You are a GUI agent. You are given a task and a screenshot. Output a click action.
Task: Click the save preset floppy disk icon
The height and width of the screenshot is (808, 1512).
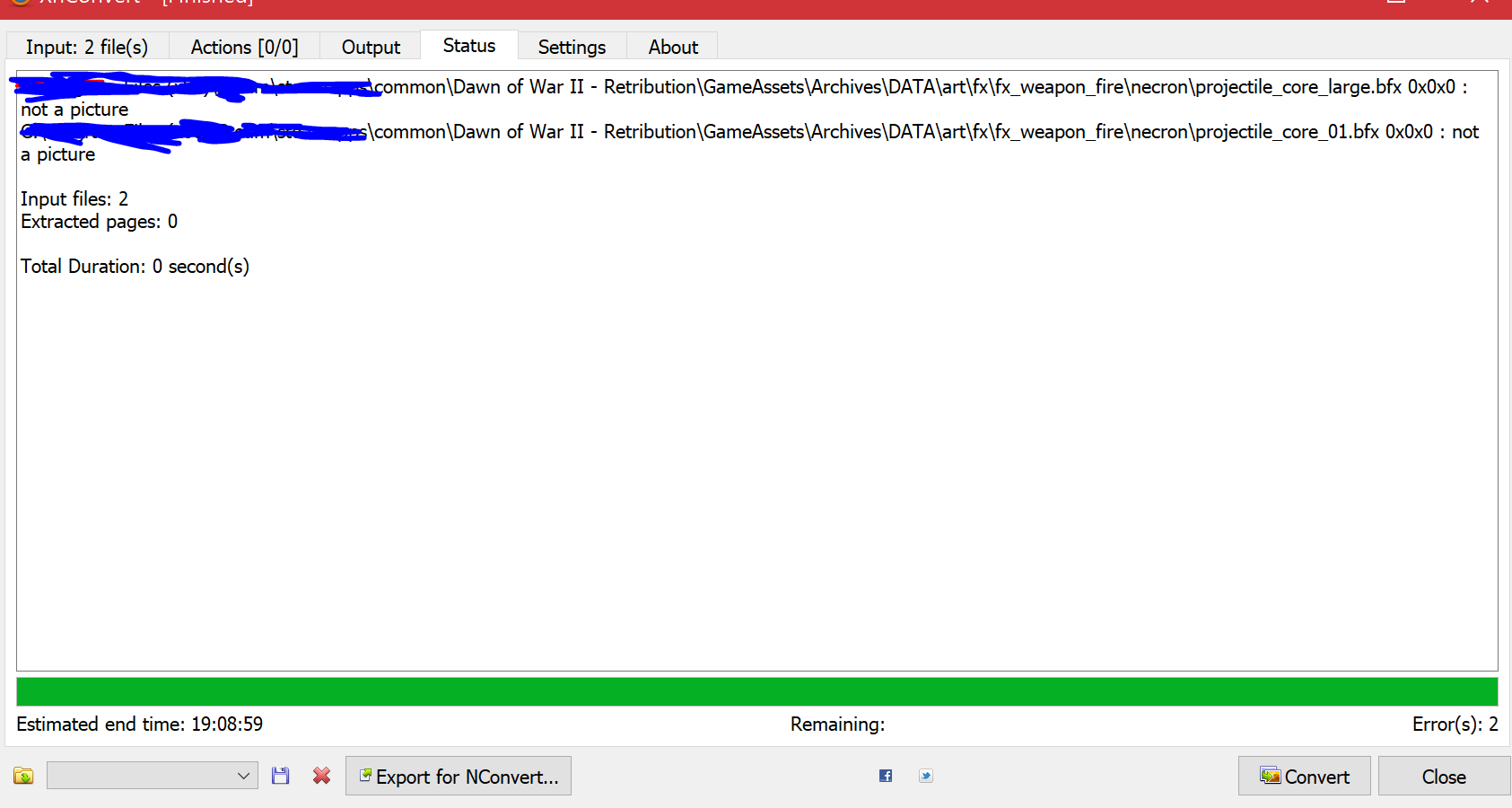click(x=281, y=776)
